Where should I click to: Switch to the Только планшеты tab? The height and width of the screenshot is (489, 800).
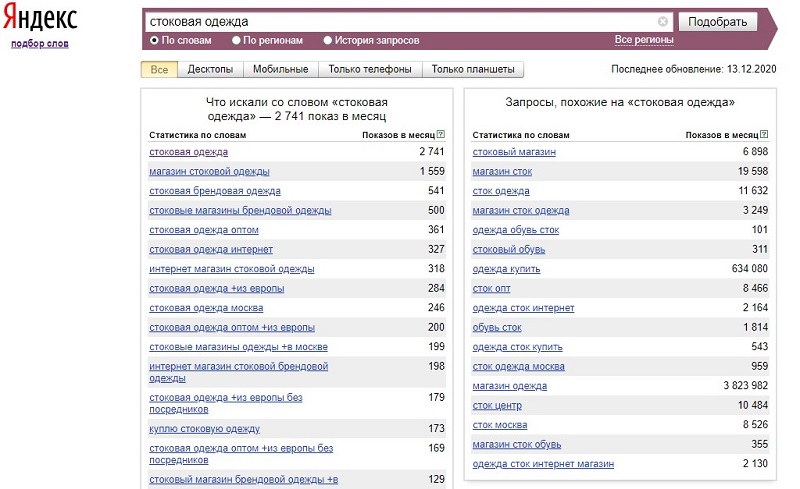click(473, 69)
